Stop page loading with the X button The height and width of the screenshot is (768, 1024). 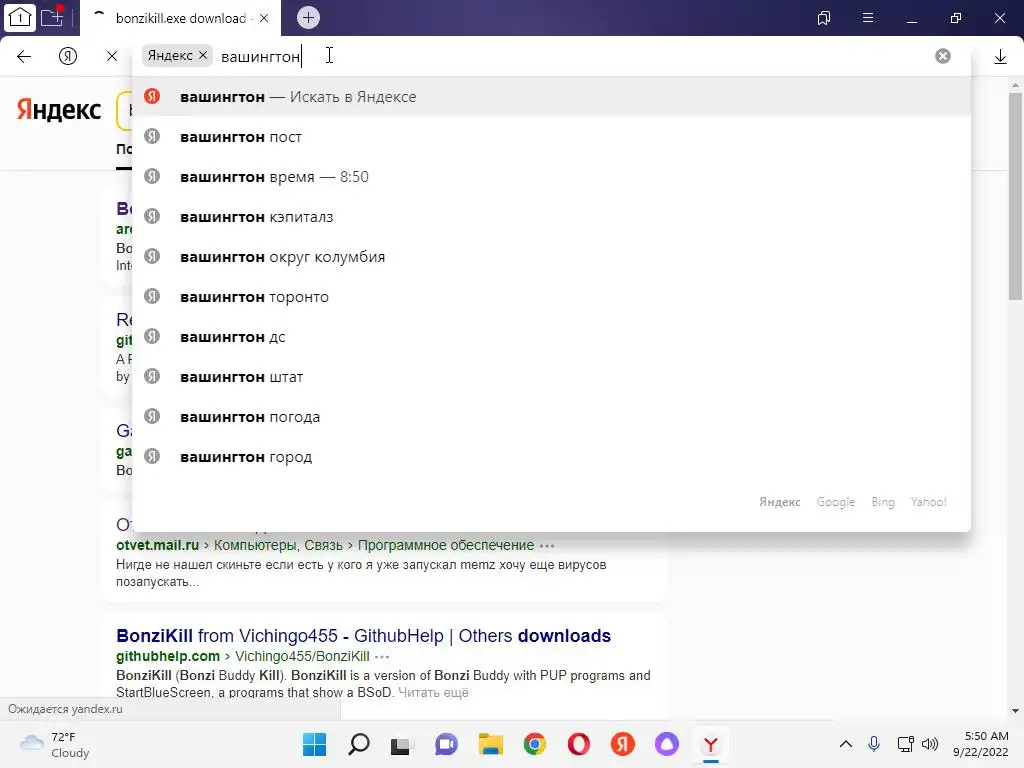pos(112,56)
